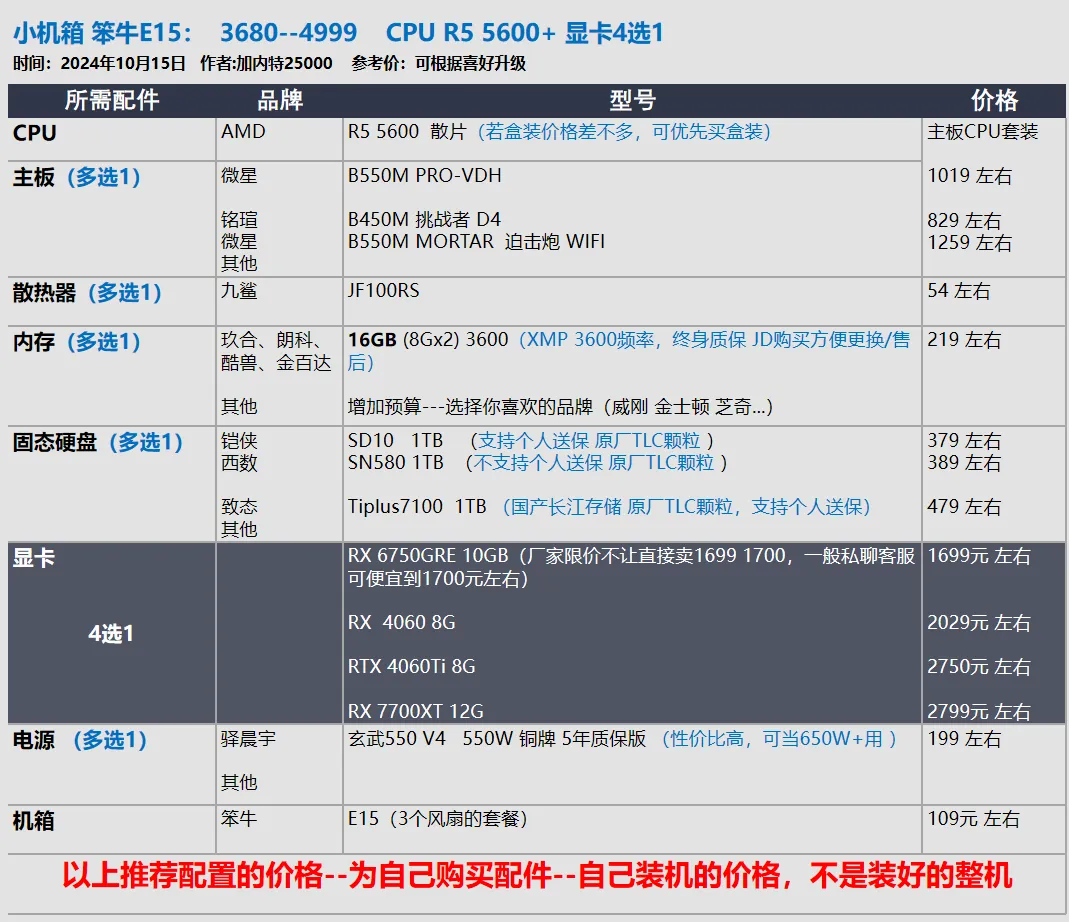Select the 笨牛 case brand
The width and height of the screenshot is (1069, 922).
(239, 818)
